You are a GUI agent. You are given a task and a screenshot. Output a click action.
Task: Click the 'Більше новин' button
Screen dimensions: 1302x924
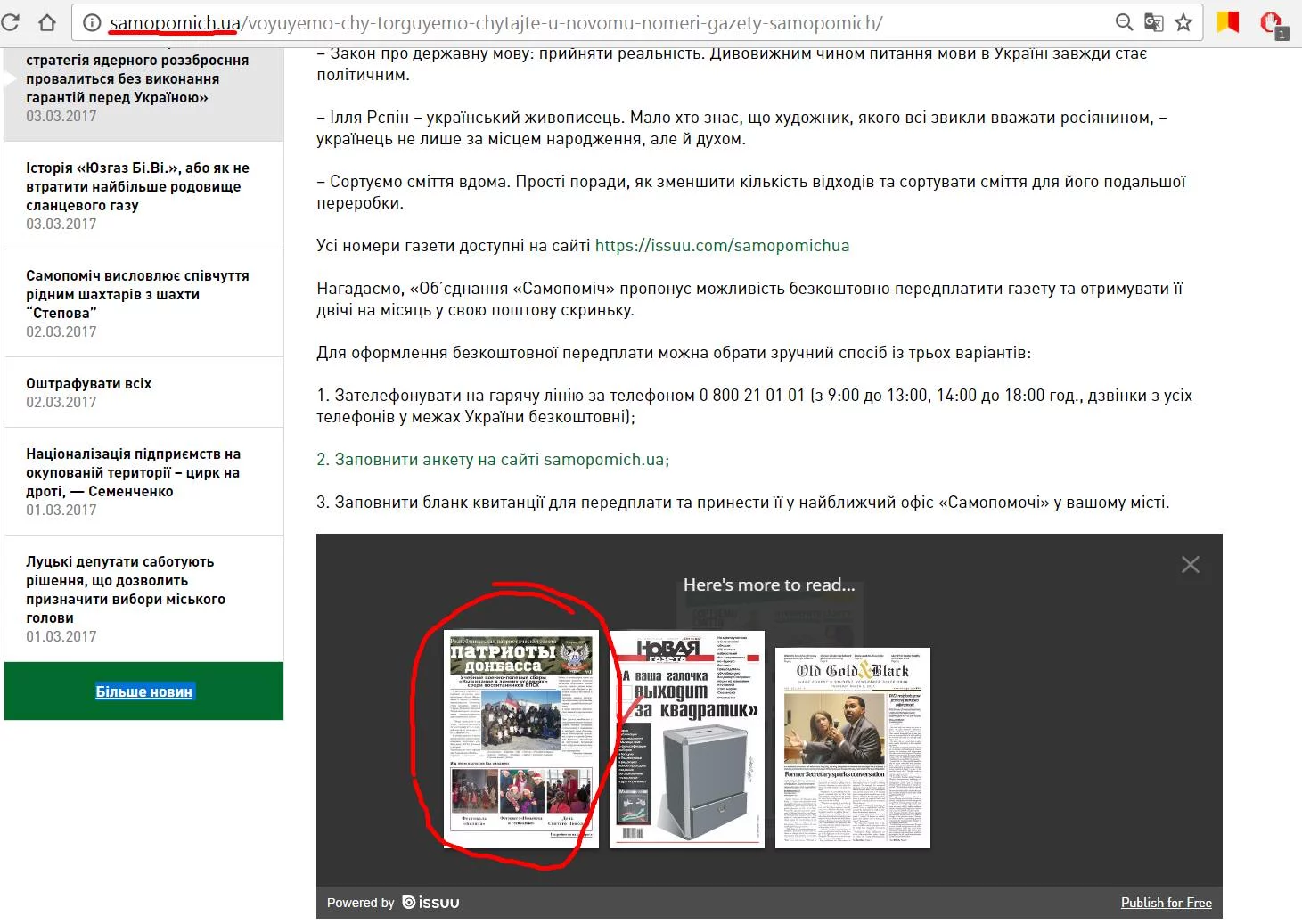(x=144, y=691)
